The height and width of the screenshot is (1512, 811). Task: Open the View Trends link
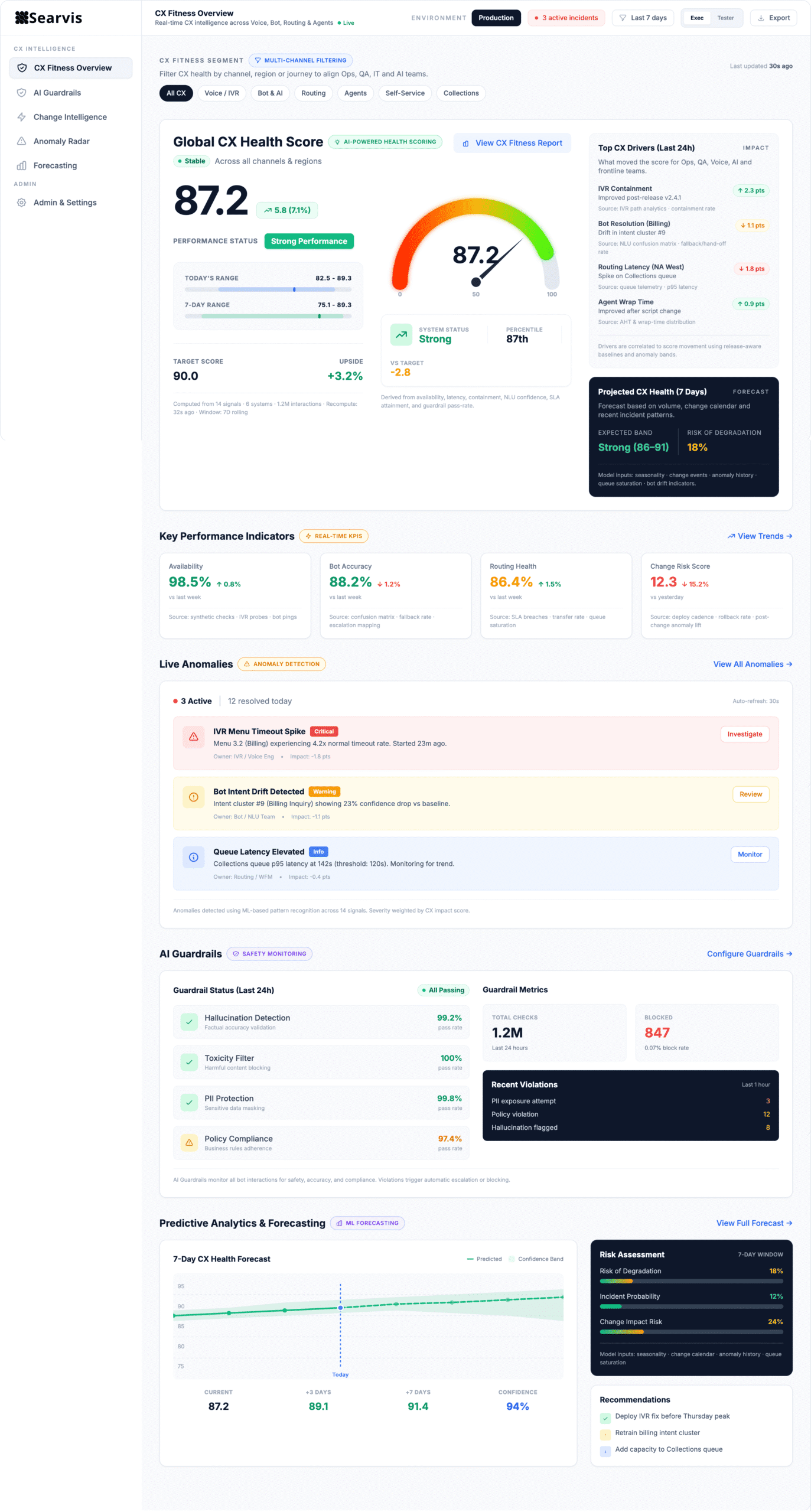click(760, 536)
